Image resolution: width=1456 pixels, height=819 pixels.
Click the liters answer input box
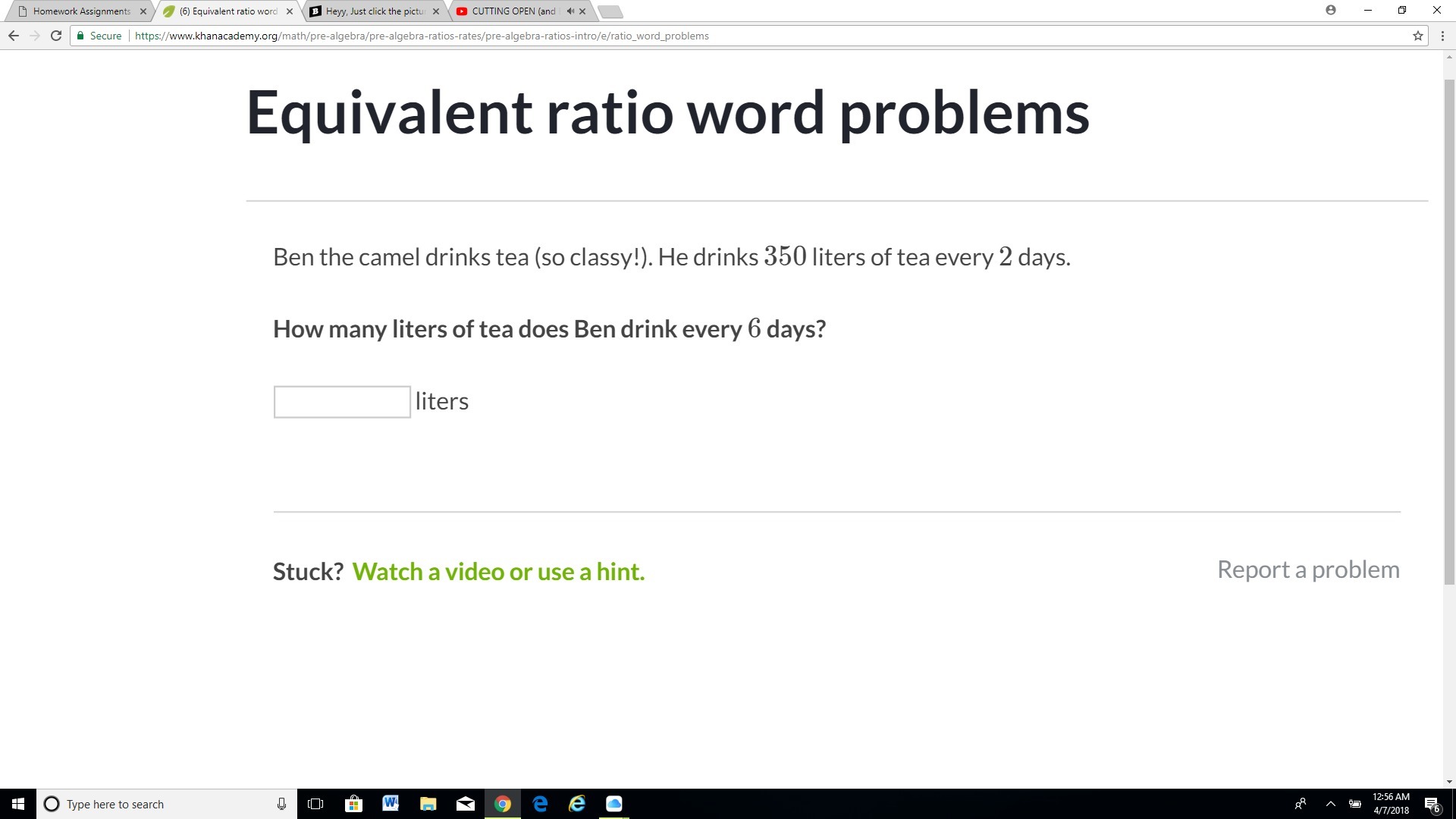pyautogui.click(x=342, y=402)
